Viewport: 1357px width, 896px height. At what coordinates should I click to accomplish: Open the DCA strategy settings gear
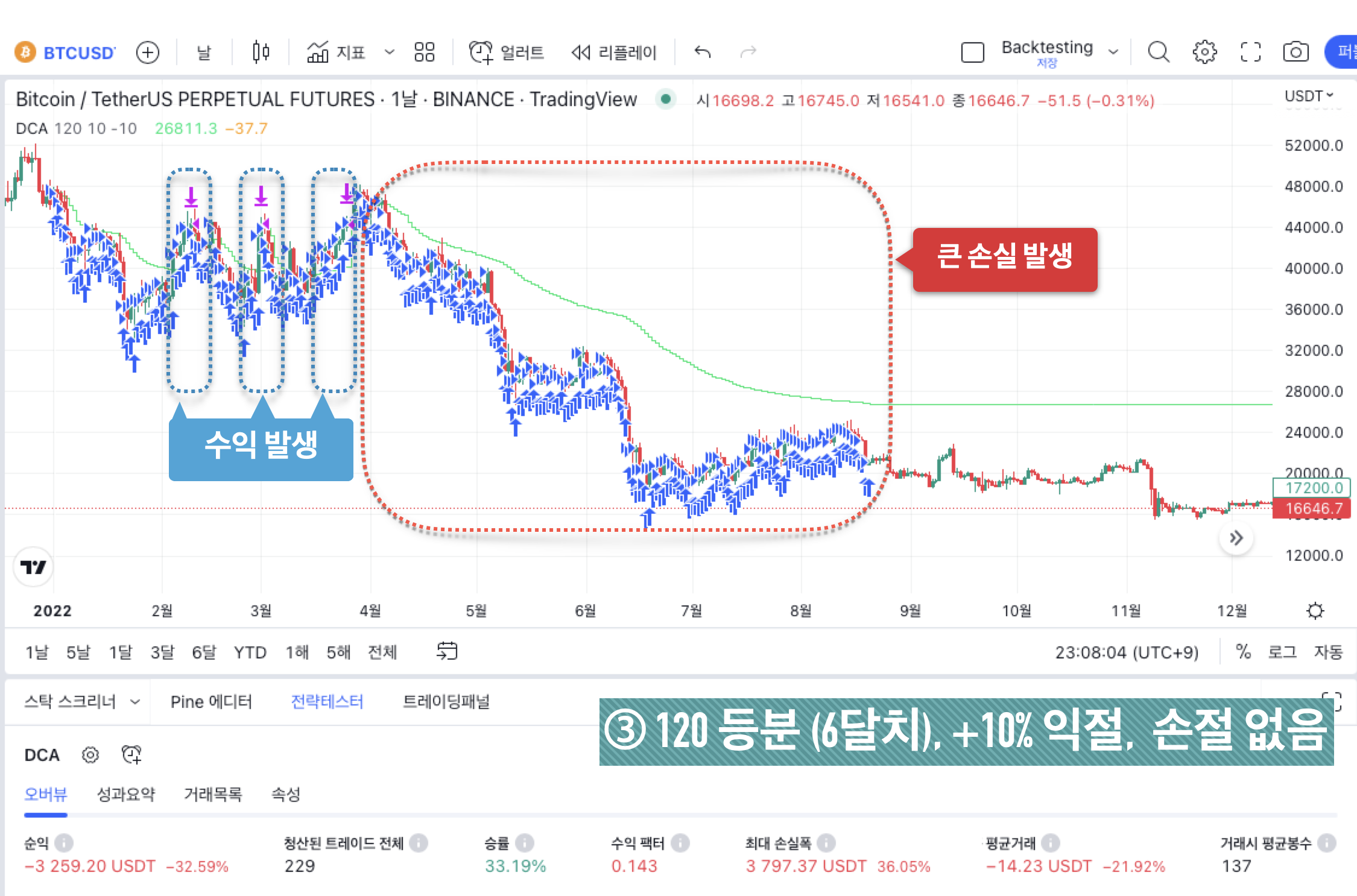point(89,755)
